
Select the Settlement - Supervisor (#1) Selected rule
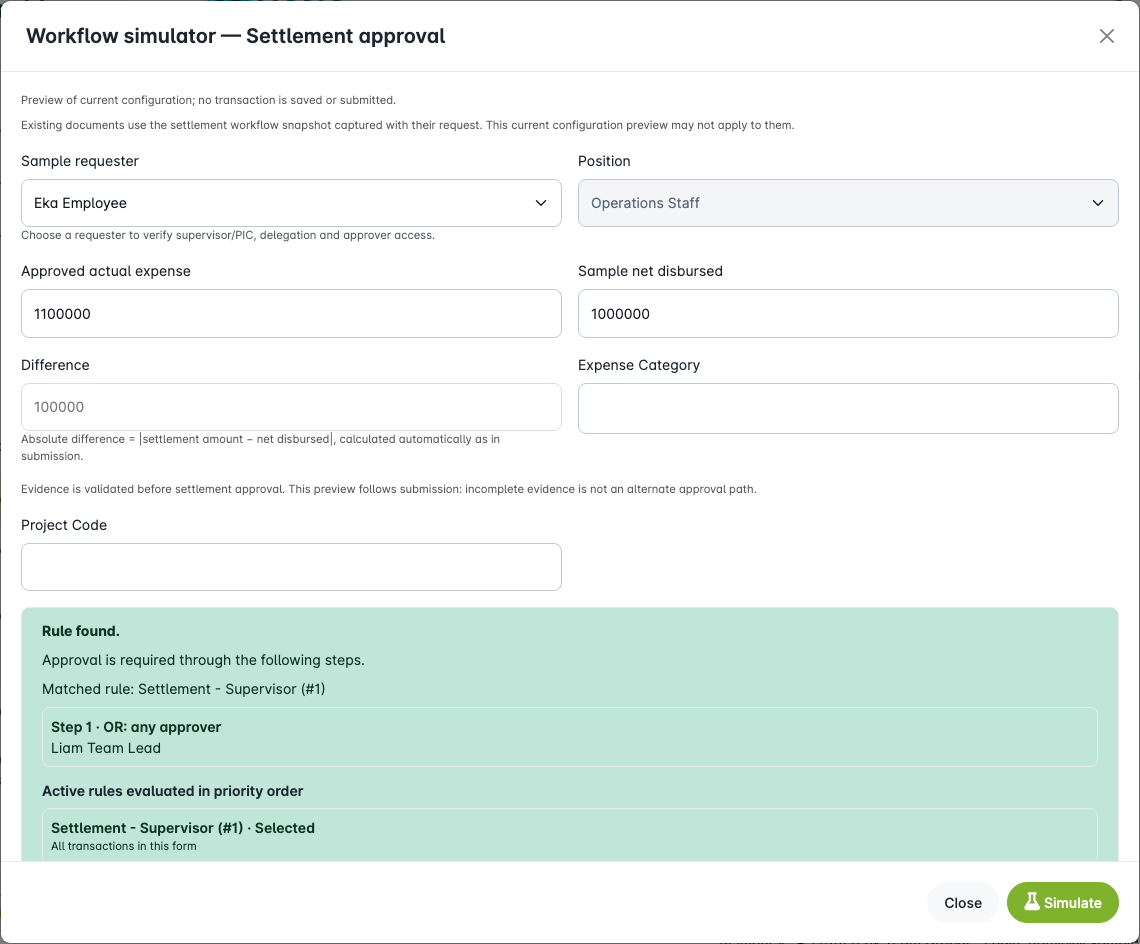click(569, 836)
